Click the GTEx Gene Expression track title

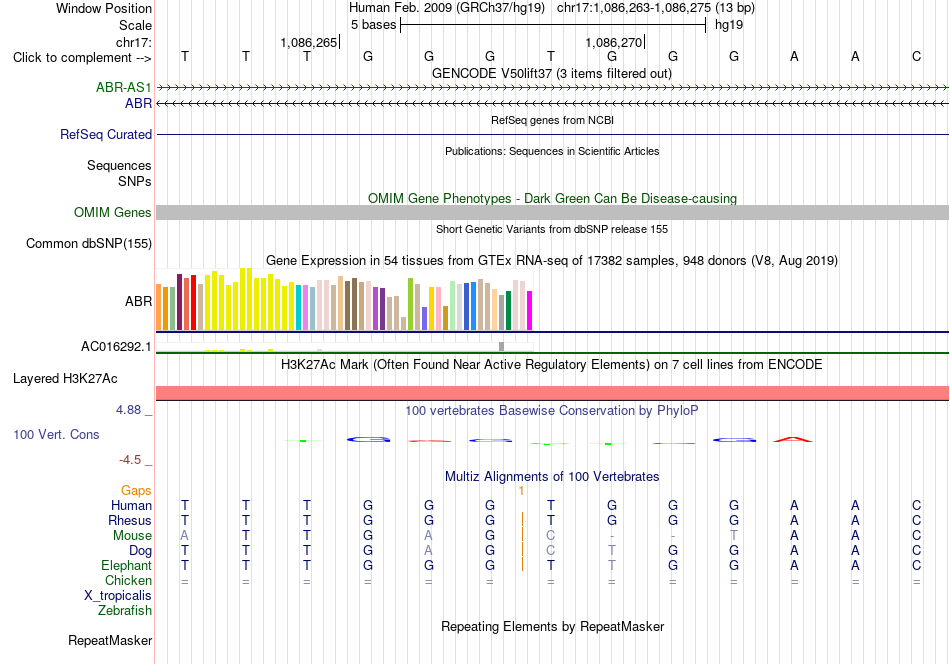pos(552,261)
